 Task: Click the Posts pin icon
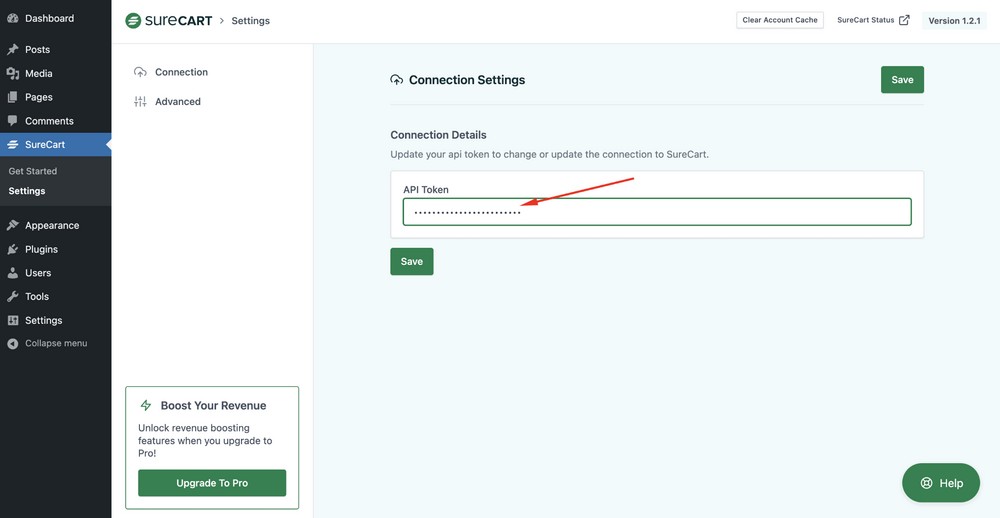(x=13, y=50)
